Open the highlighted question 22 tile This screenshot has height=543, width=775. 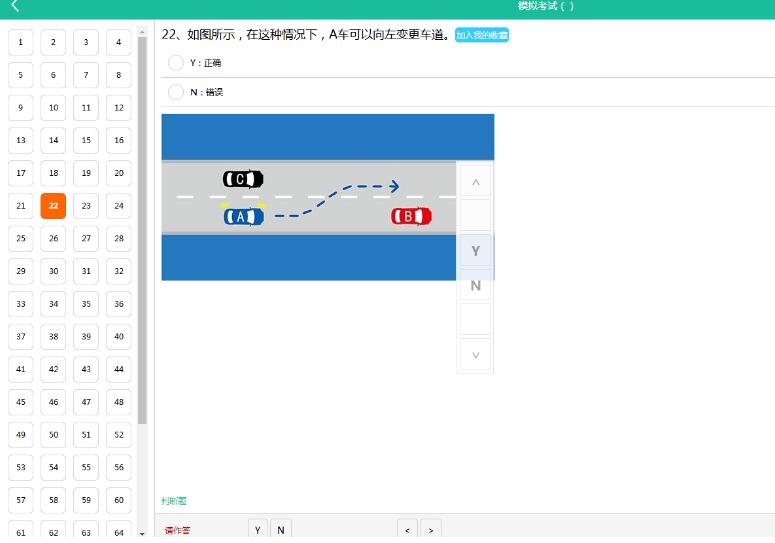click(x=53, y=206)
